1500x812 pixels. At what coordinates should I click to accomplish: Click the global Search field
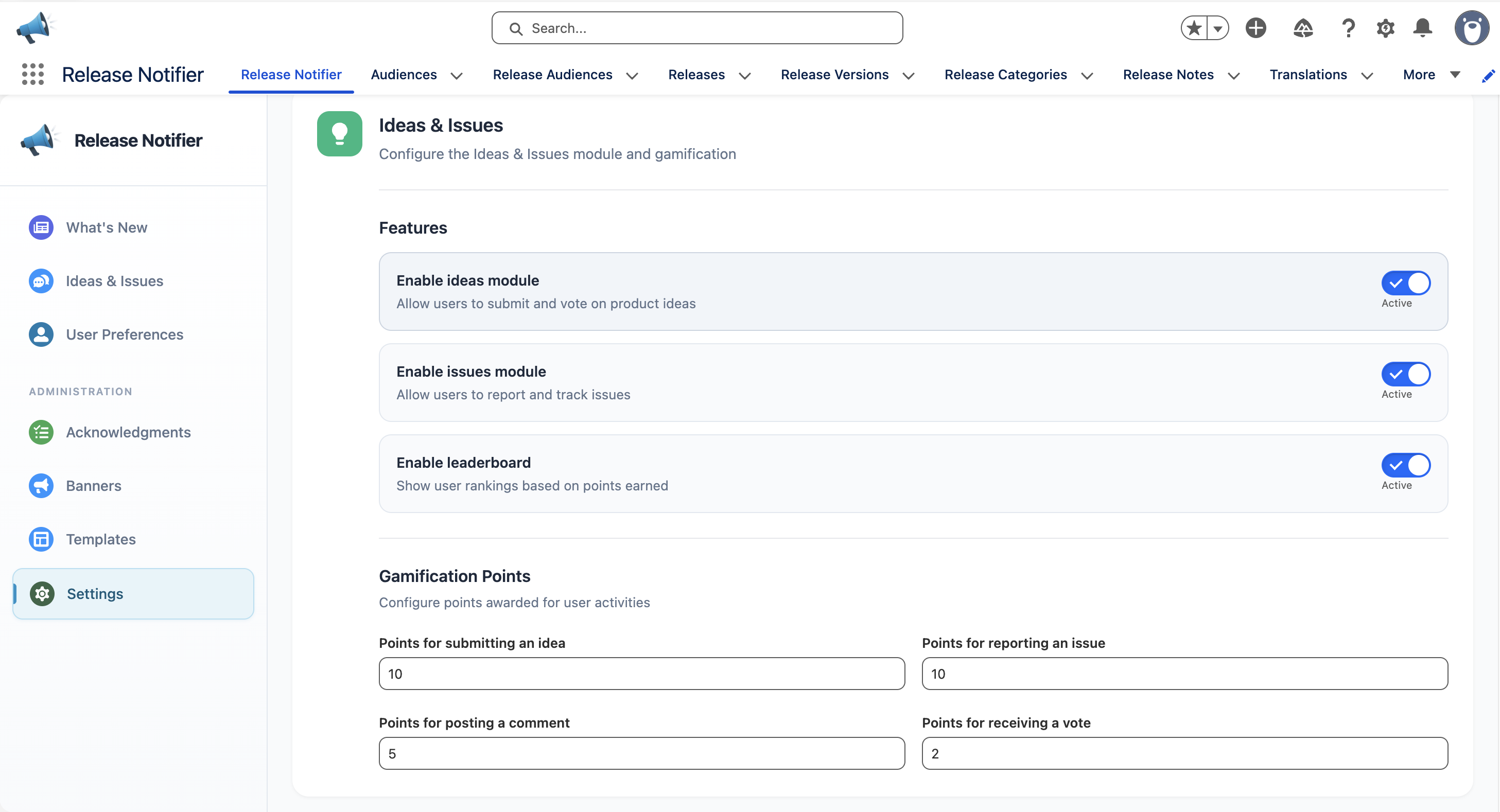coord(697,28)
